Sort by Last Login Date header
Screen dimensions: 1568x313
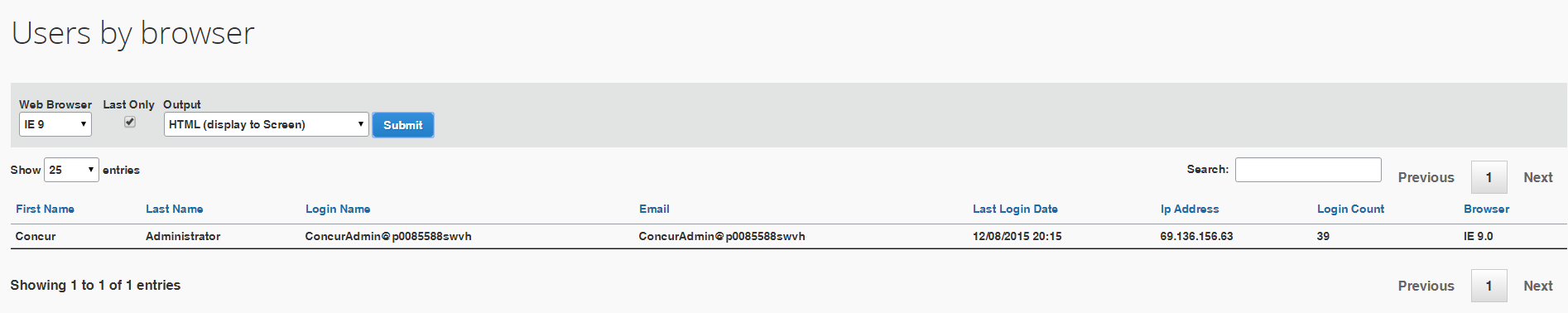[x=1015, y=209]
